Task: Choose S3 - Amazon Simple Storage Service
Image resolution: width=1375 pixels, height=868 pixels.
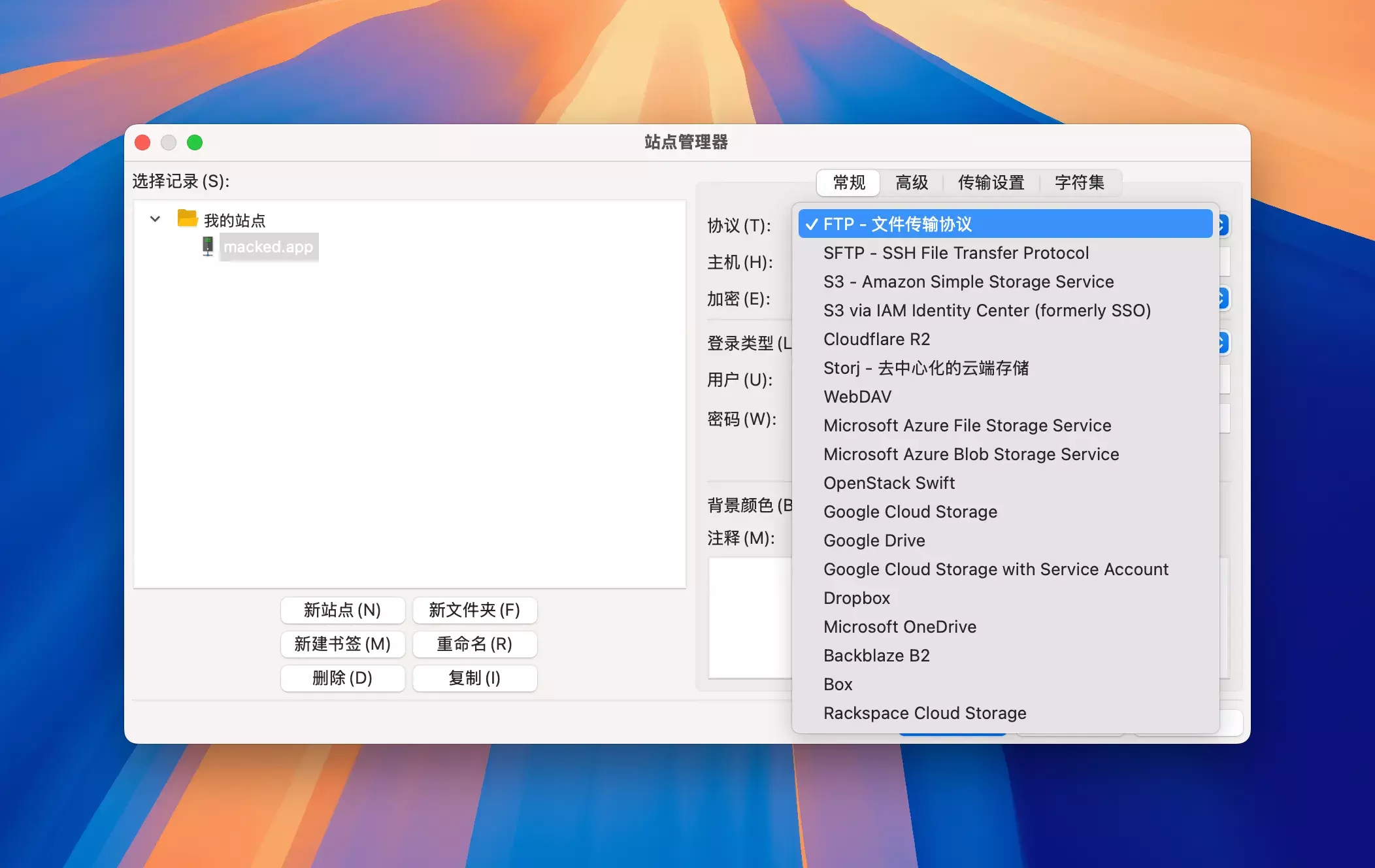Action: click(968, 282)
